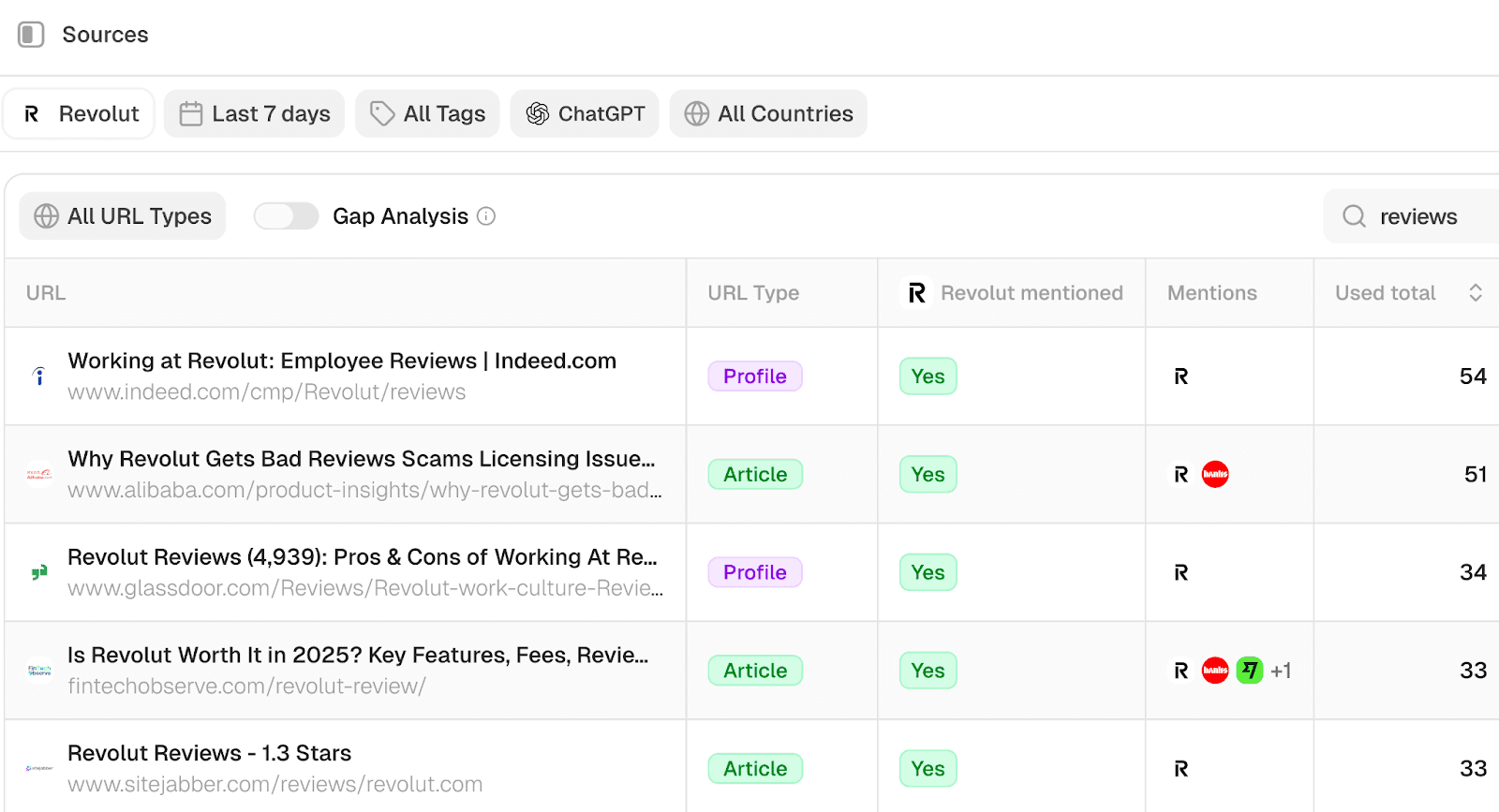Open the Last 7 days date filter
Screen dimensions: 1499x812
pos(254,114)
